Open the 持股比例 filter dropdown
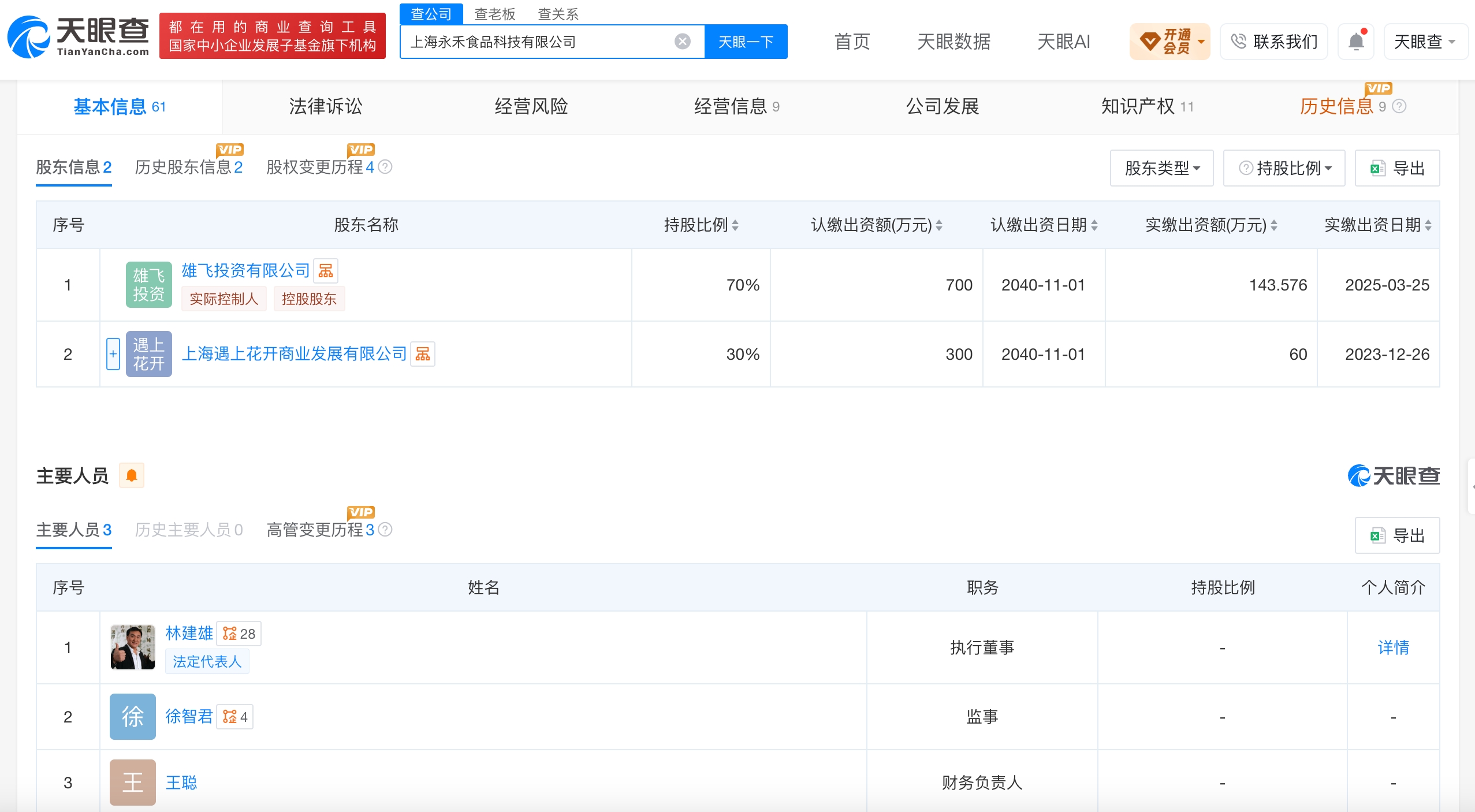 [x=1284, y=168]
